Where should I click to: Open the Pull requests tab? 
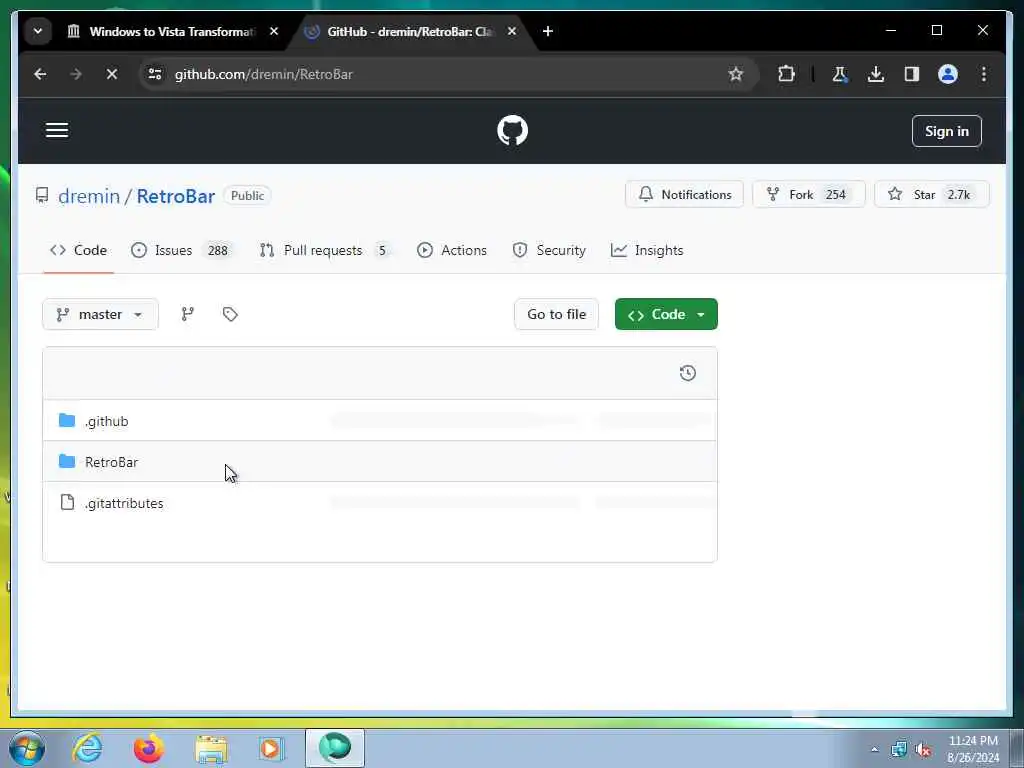[x=327, y=250]
